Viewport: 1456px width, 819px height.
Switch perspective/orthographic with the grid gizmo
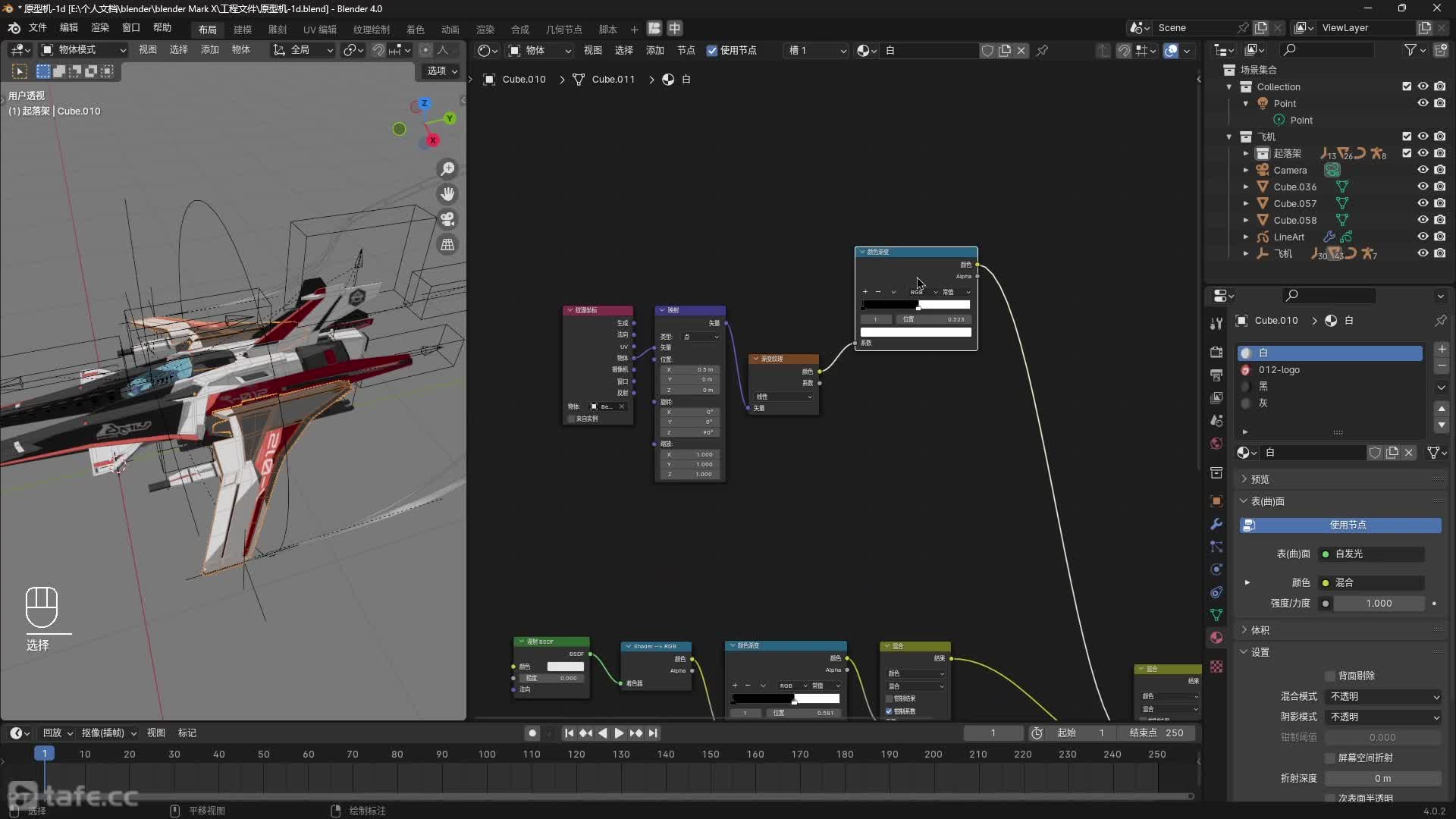point(448,244)
